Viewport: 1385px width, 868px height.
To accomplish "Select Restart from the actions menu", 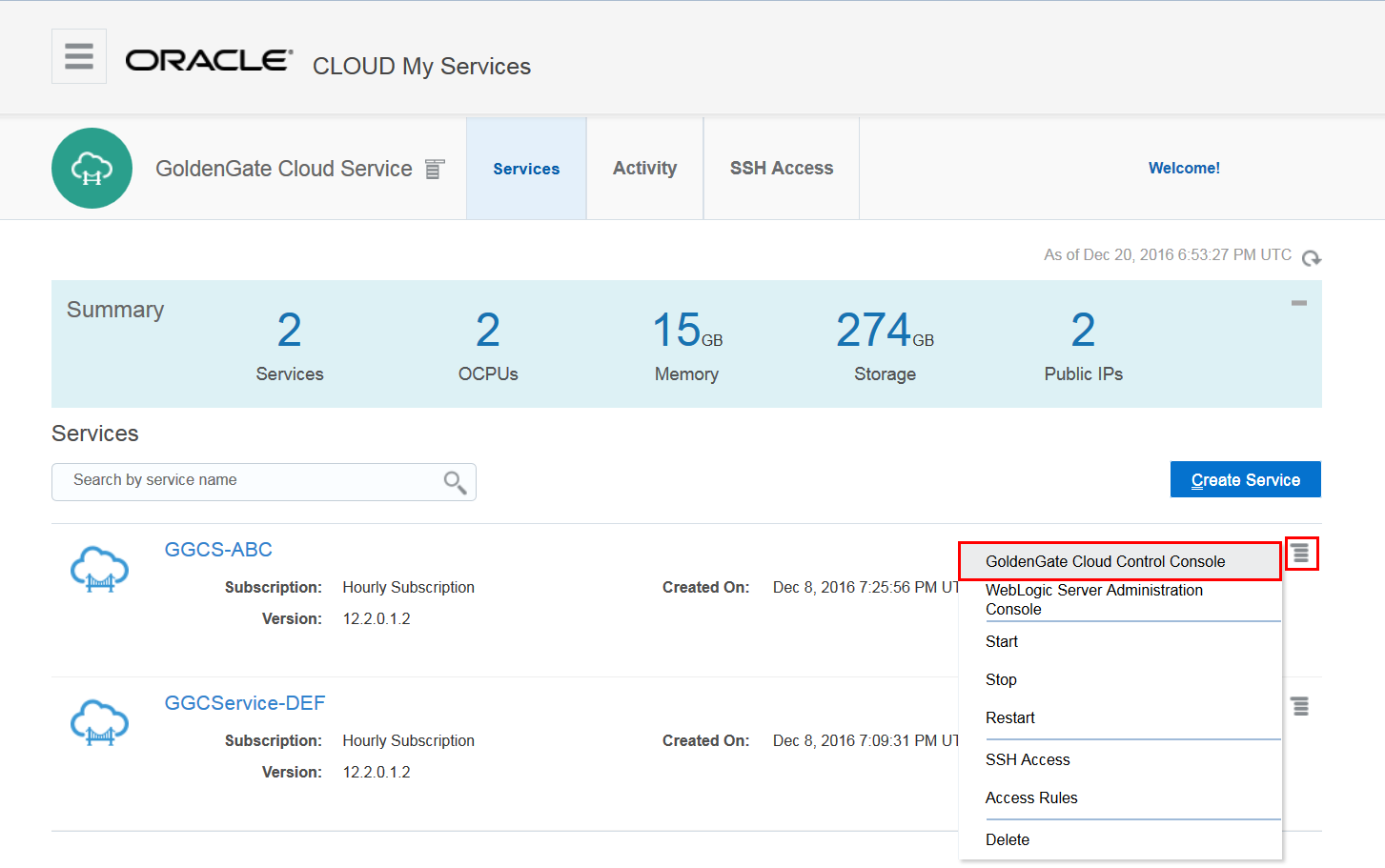I will coord(1009,717).
